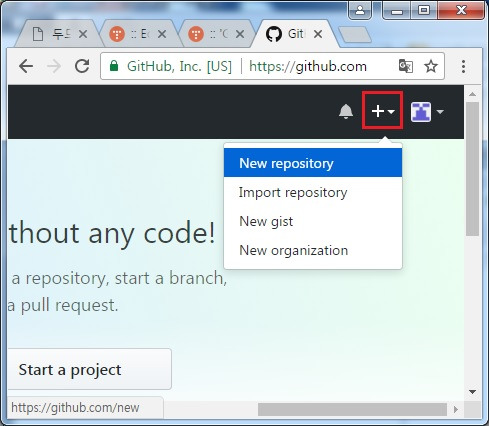Image resolution: width=489 pixels, height=426 pixels.
Task: Click the browser back arrow
Action: [26, 66]
